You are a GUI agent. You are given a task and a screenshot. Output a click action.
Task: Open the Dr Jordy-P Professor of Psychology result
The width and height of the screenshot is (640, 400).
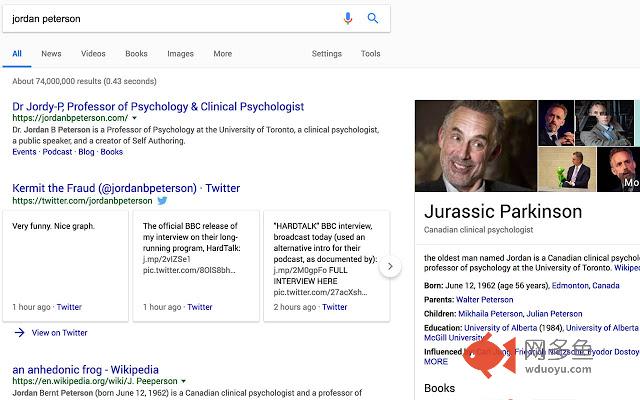[158, 107]
